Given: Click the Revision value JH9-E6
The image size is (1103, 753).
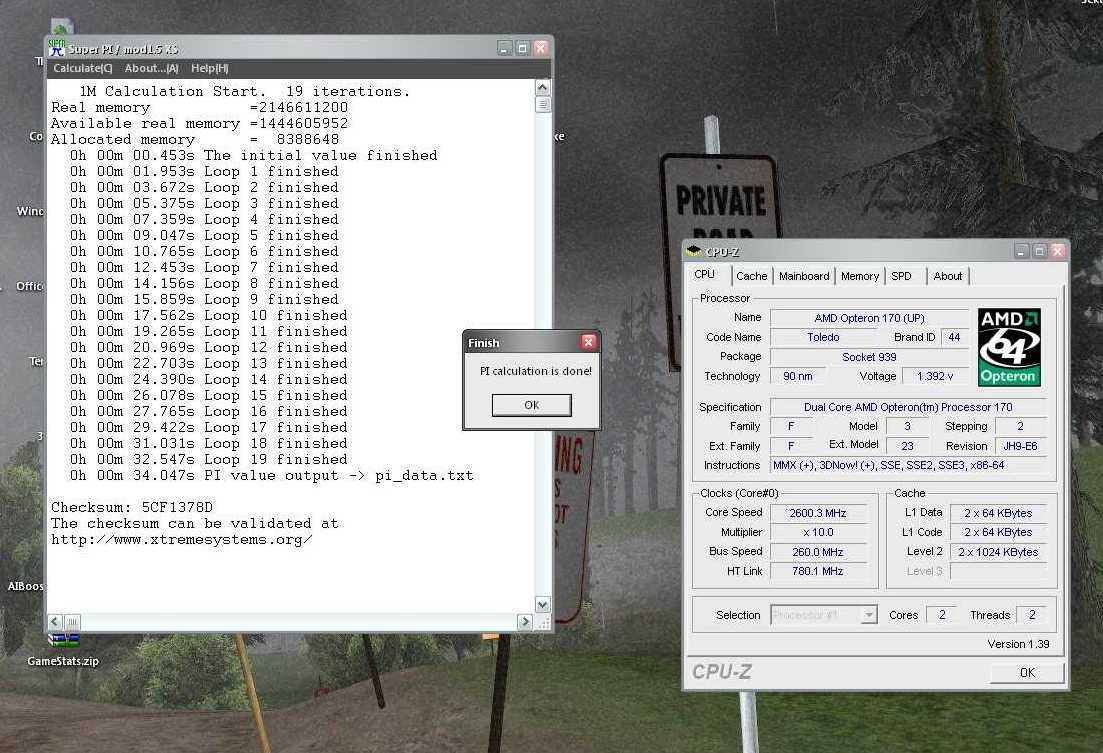Looking at the screenshot, I should point(1020,445).
